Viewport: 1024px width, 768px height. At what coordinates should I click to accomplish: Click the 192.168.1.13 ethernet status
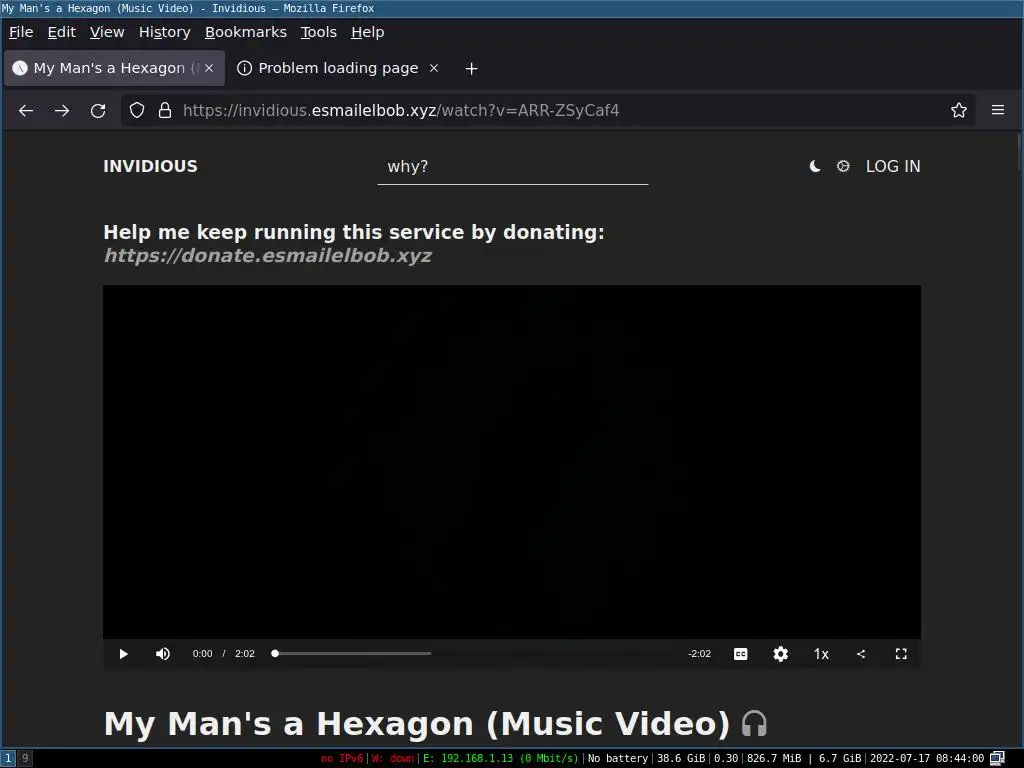(500, 758)
